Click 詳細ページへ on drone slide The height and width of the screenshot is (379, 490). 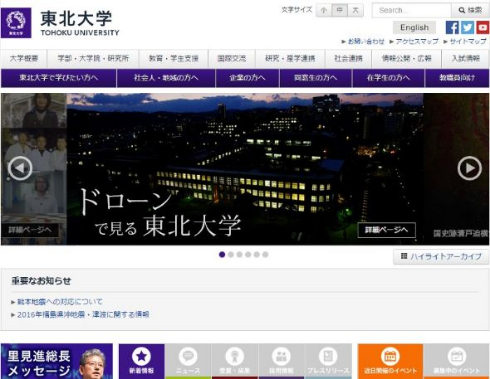(386, 230)
